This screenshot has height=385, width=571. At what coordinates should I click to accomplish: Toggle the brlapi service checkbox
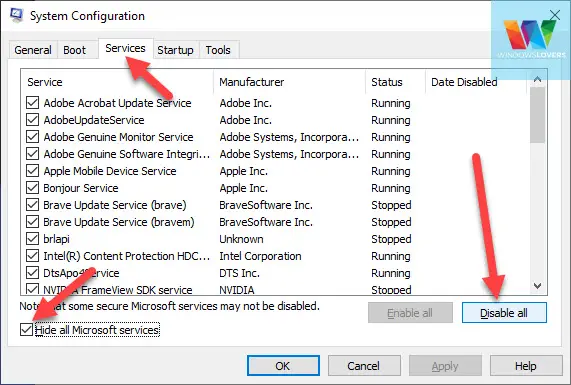pyautogui.click(x=32, y=239)
